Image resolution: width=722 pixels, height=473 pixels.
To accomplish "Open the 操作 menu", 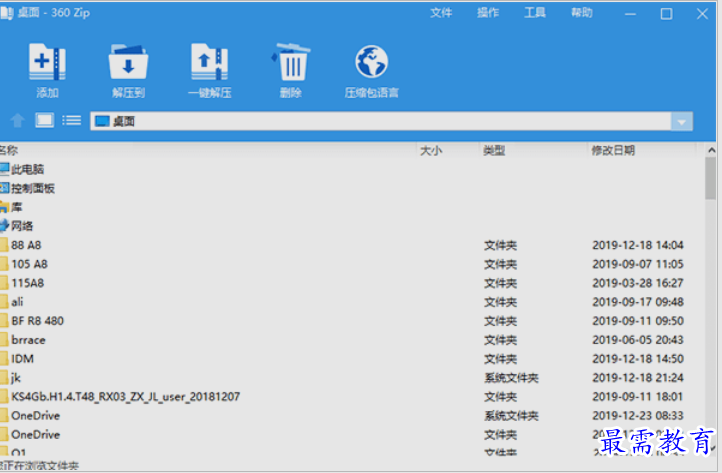I will pyautogui.click(x=488, y=13).
